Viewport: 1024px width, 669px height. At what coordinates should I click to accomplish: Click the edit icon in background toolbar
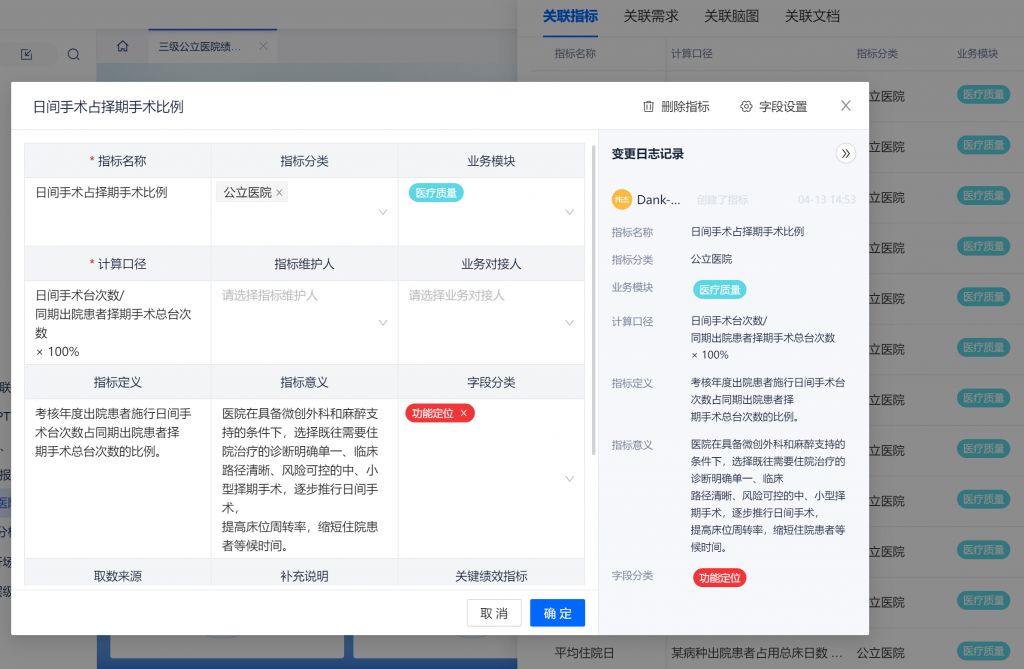(27, 54)
